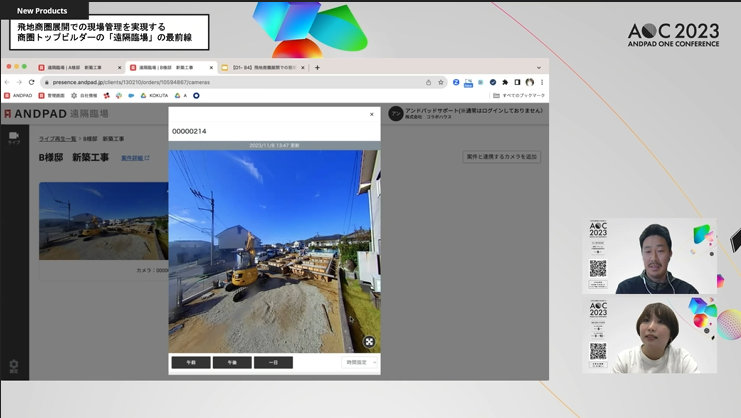The image size is (741, 418).
Task: Switch to the B様邸 新築工事 browser tab
Action: pos(169,68)
